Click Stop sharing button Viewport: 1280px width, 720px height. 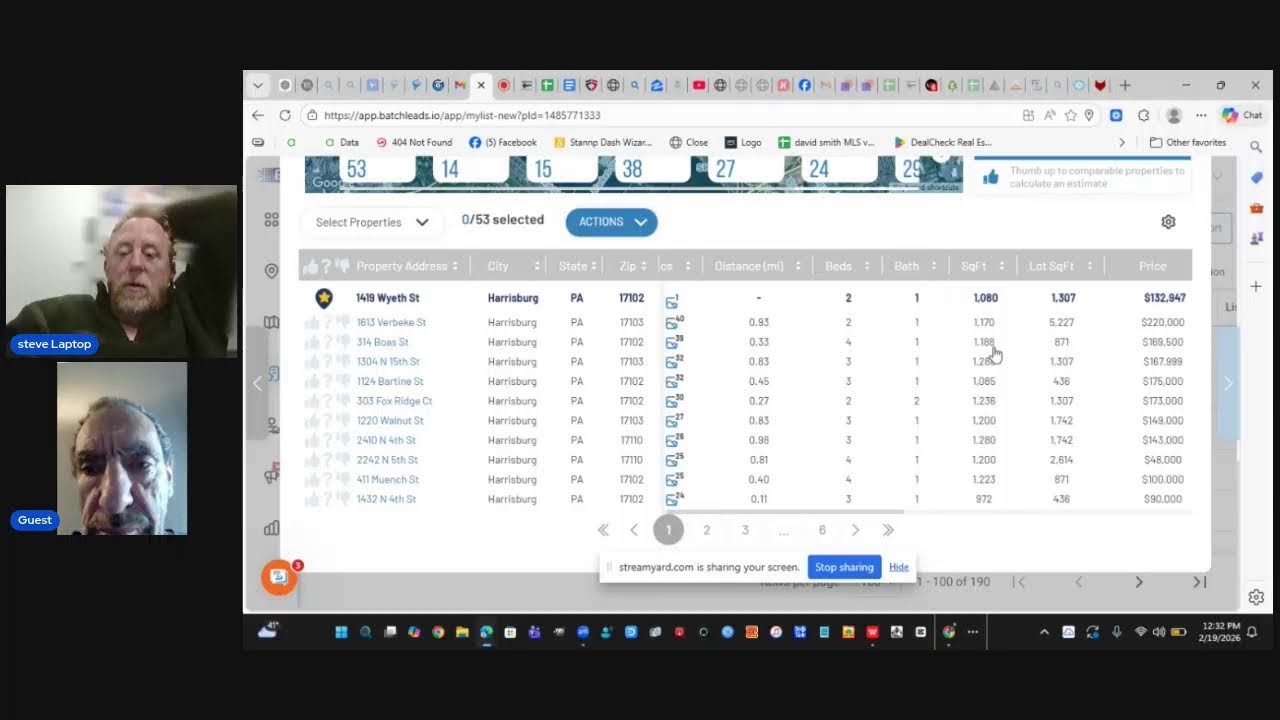coord(844,567)
